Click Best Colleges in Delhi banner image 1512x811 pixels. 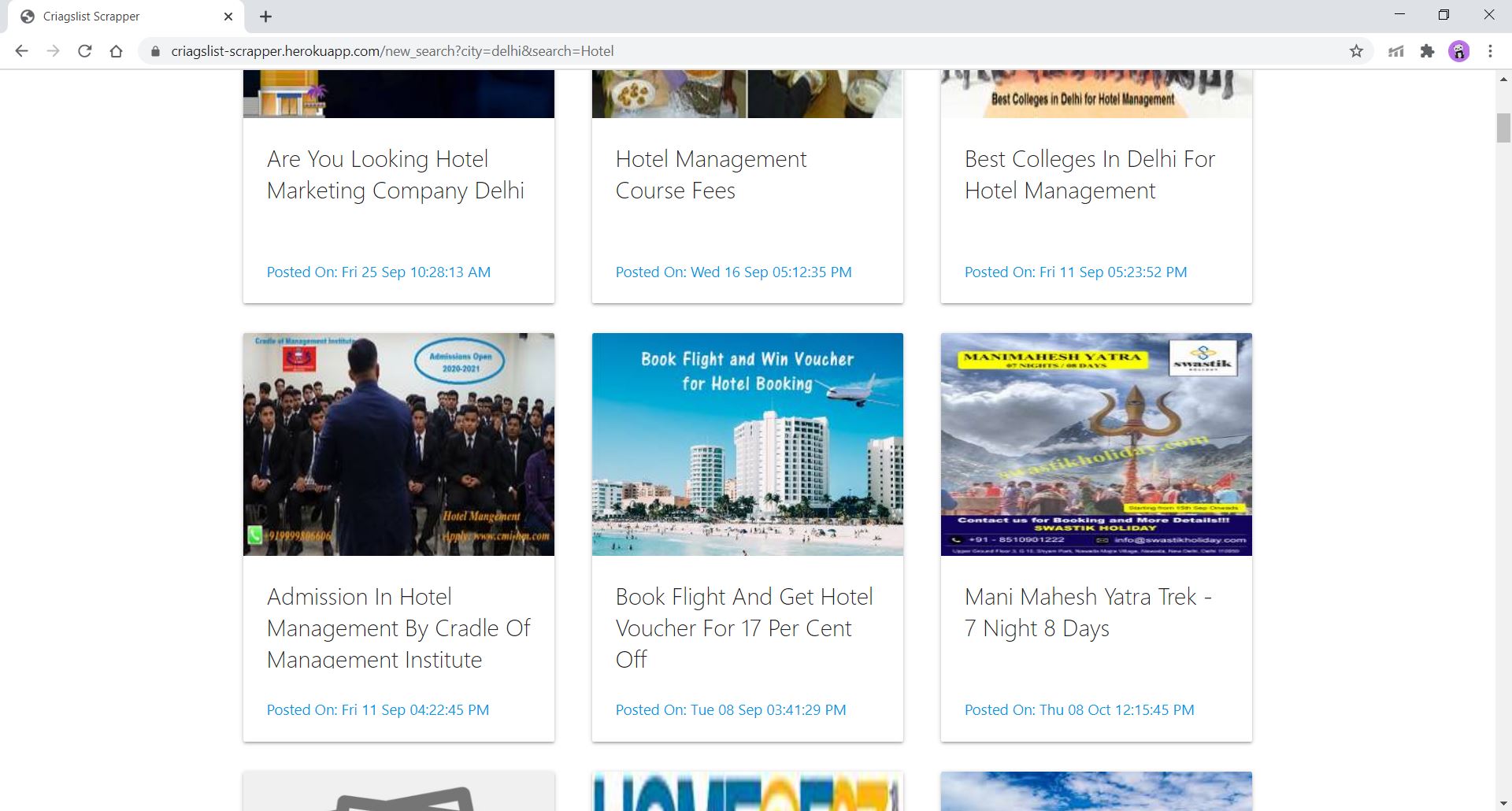pyautogui.click(x=1096, y=94)
